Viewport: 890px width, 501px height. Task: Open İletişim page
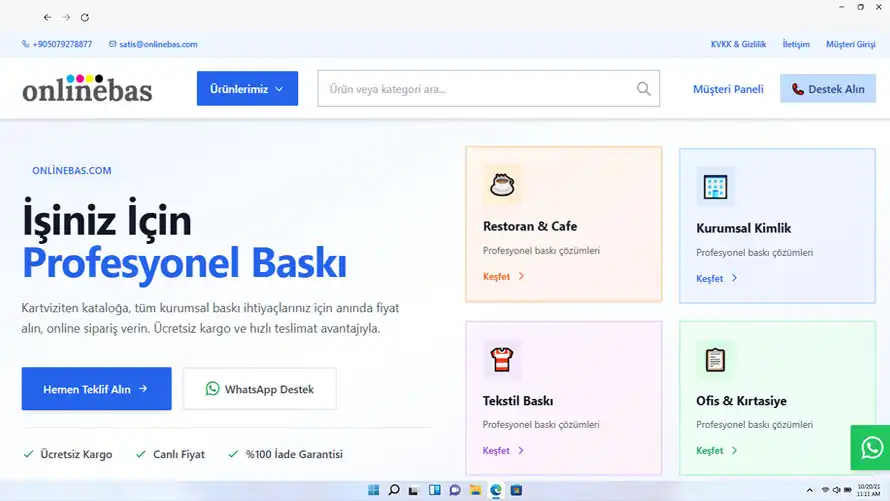[x=796, y=44]
